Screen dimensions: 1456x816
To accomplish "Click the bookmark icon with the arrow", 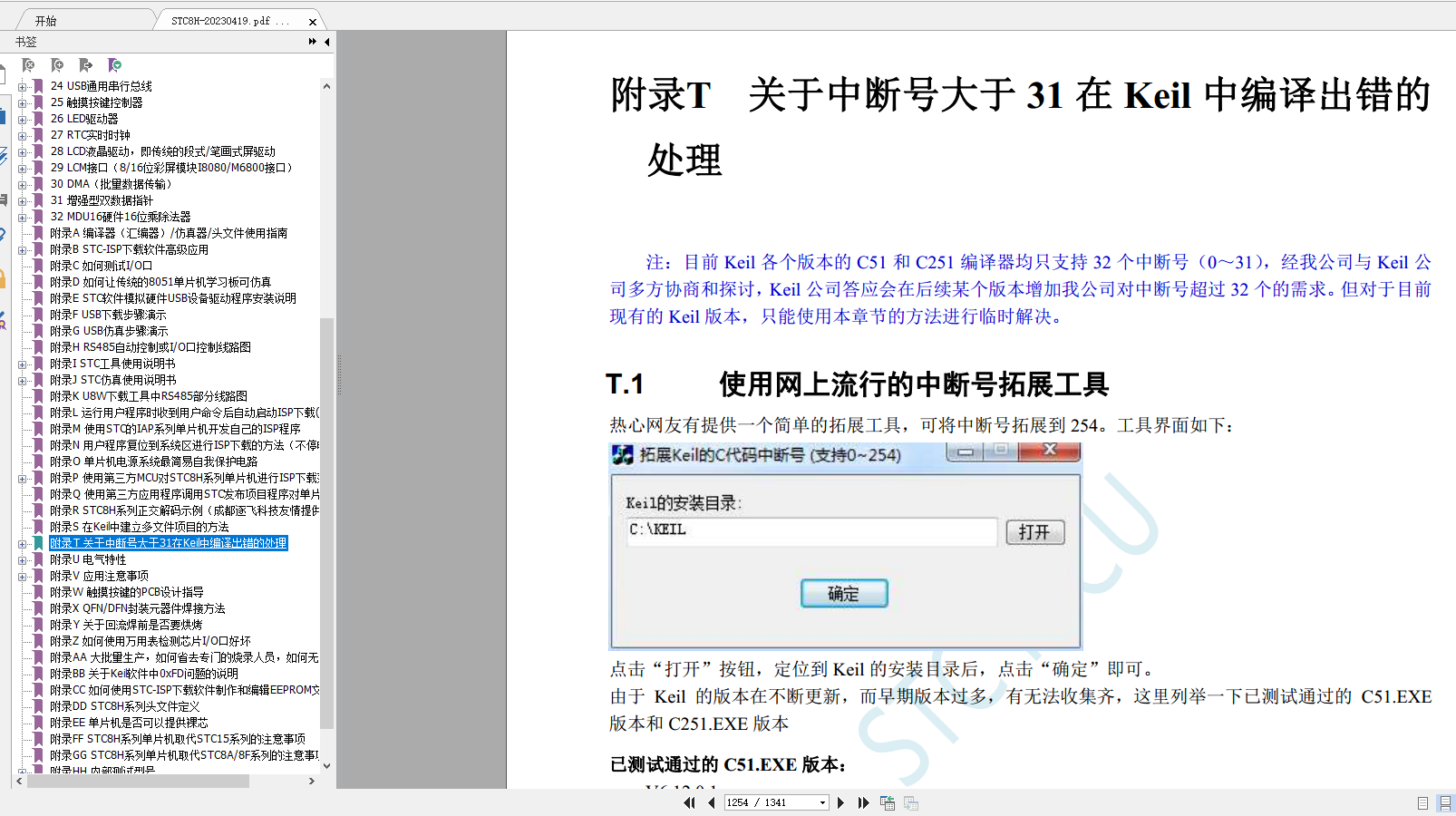I will [86, 65].
